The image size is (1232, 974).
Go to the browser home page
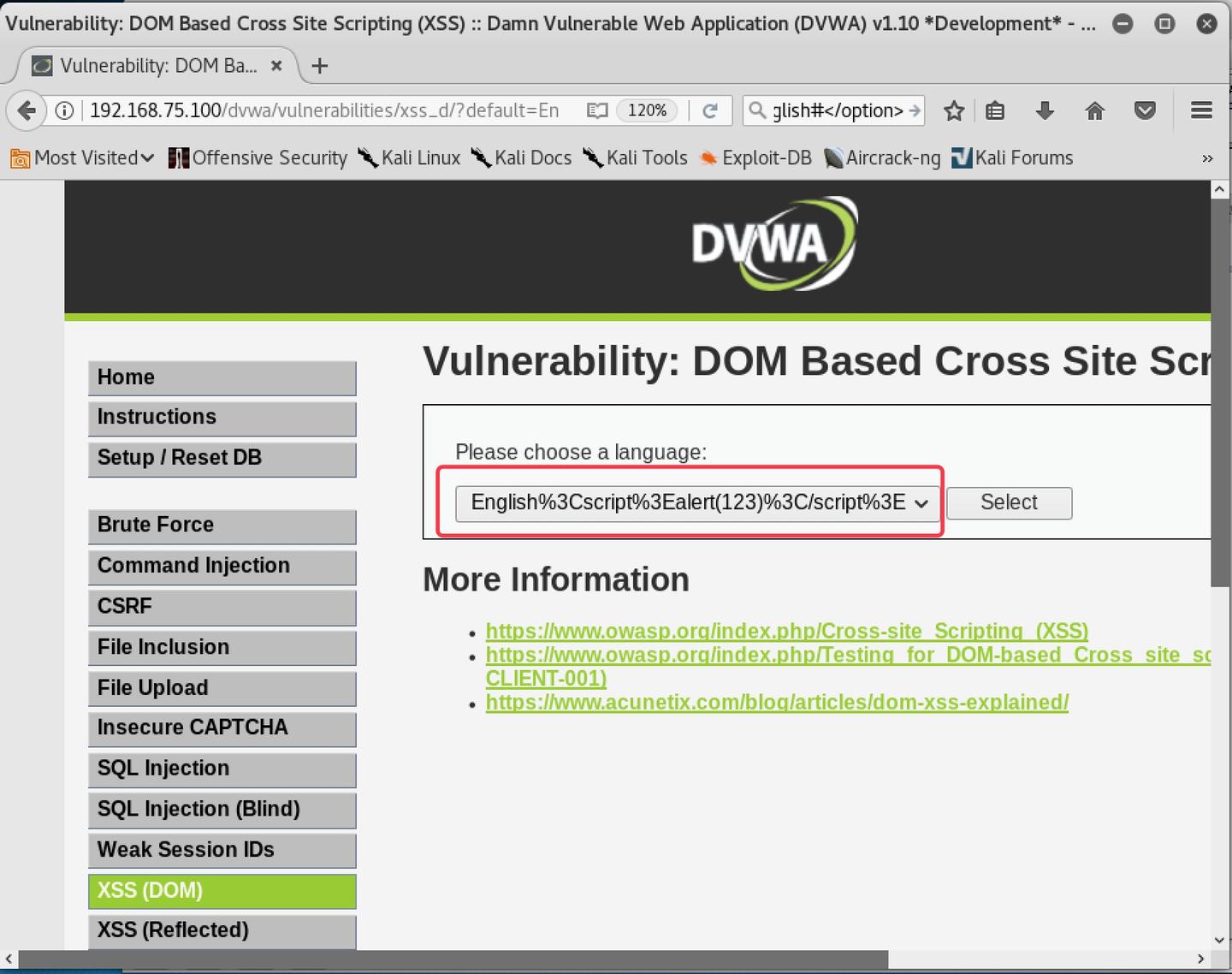[x=1094, y=110]
